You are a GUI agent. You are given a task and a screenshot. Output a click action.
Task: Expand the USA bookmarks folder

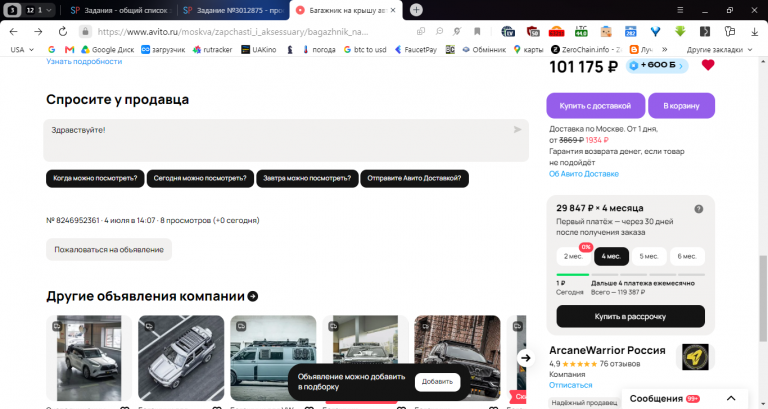pos(22,49)
